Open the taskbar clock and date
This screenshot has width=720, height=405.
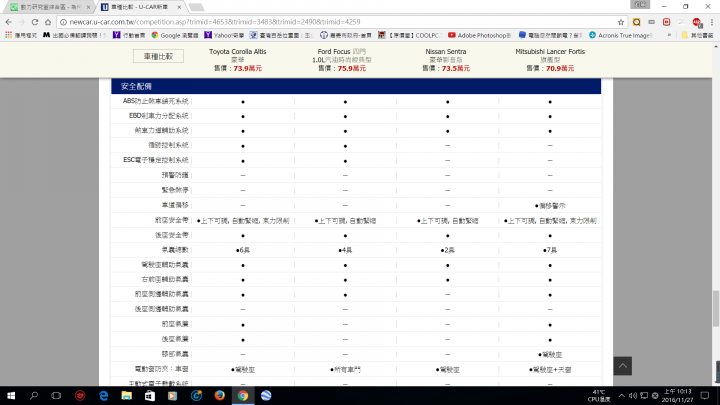point(678,395)
